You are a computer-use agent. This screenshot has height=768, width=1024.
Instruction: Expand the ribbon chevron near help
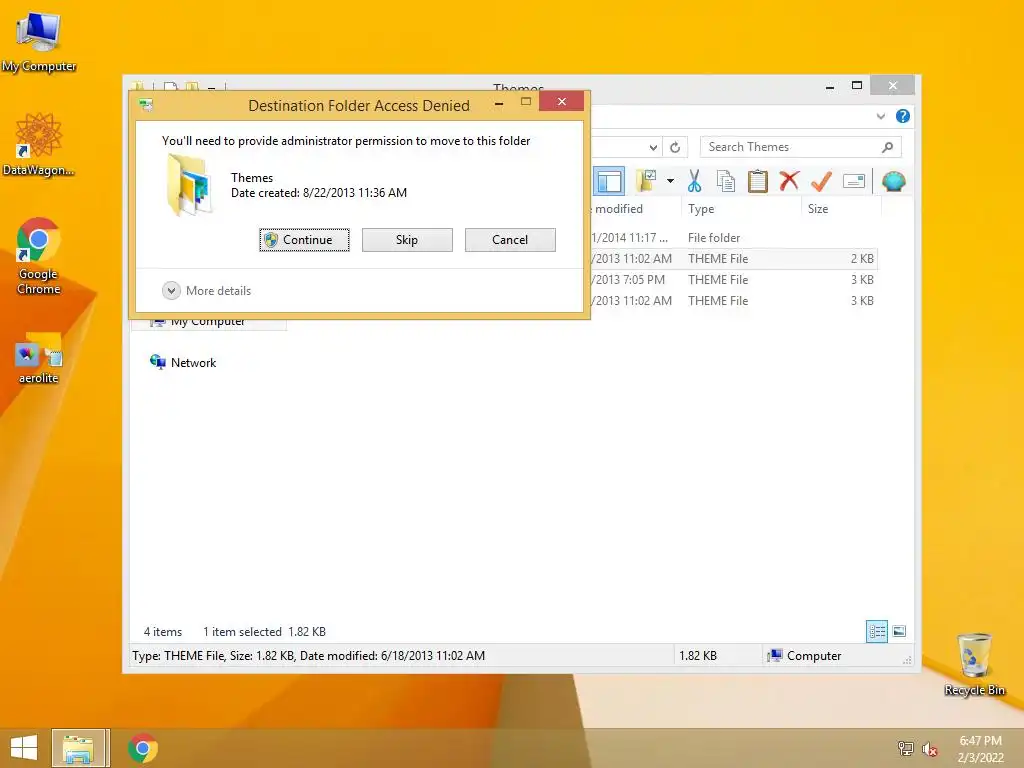(x=880, y=116)
